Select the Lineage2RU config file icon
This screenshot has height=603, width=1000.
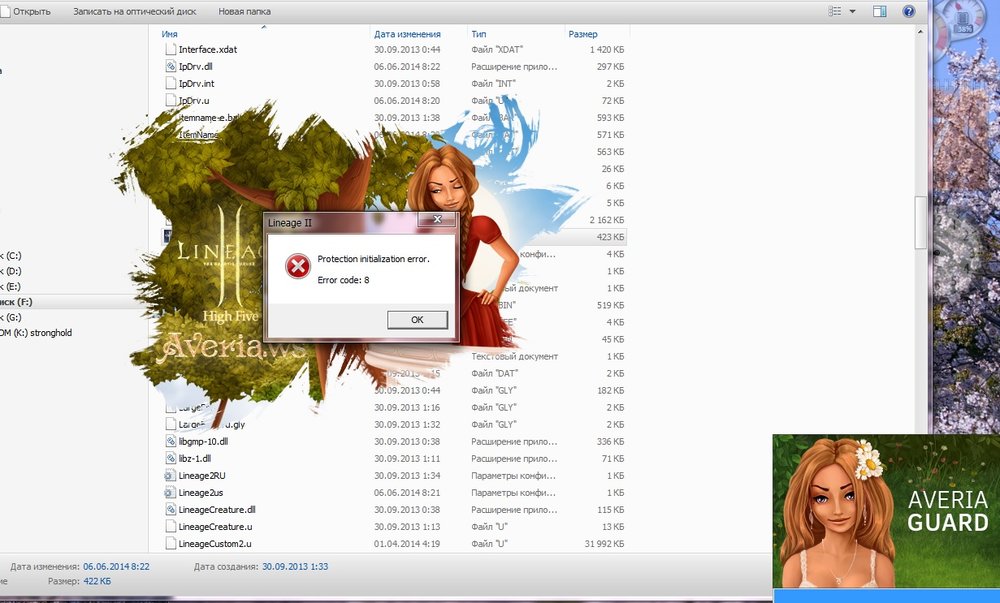tap(170, 475)
